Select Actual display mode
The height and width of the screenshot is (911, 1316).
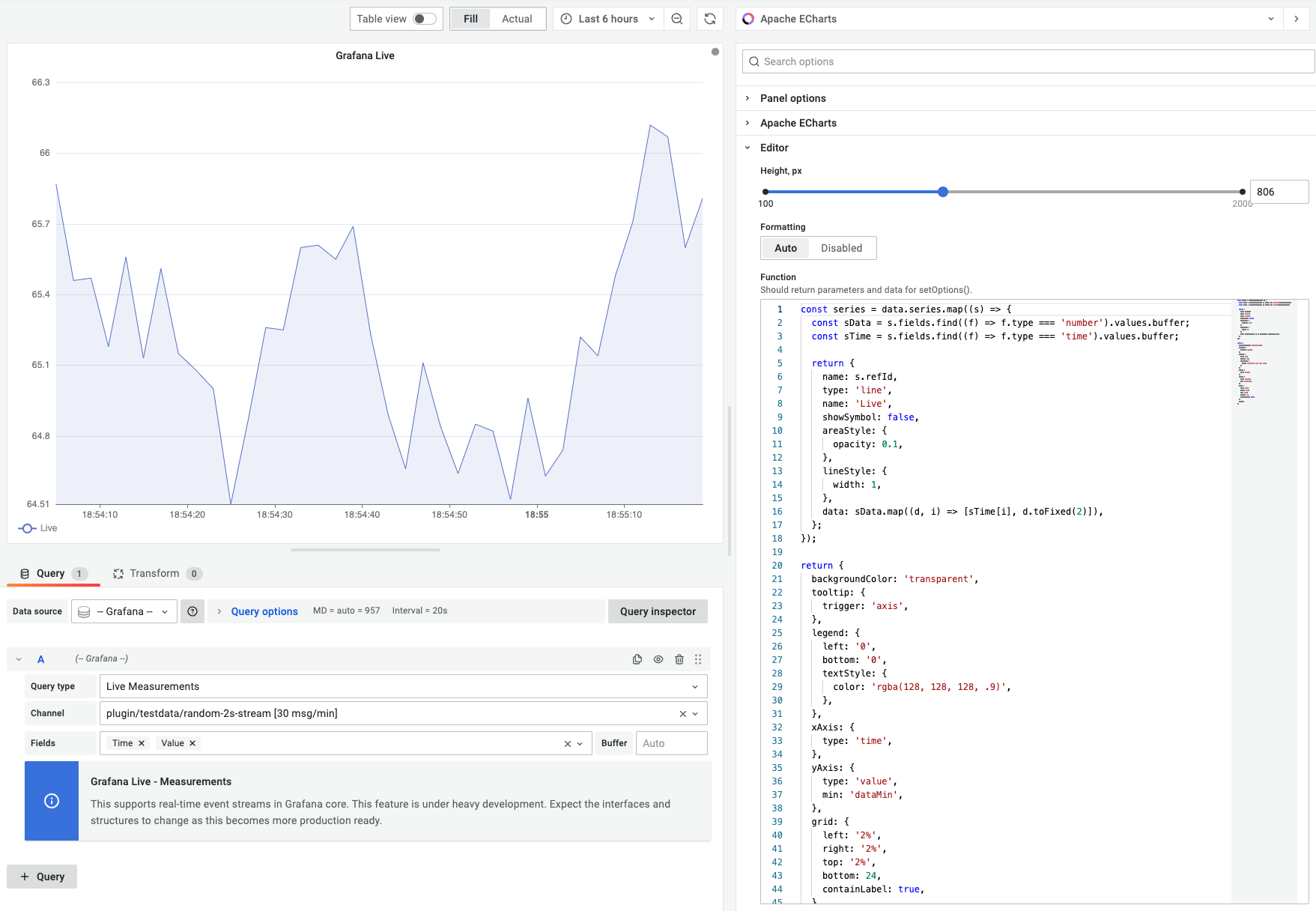tap(517, 19)
